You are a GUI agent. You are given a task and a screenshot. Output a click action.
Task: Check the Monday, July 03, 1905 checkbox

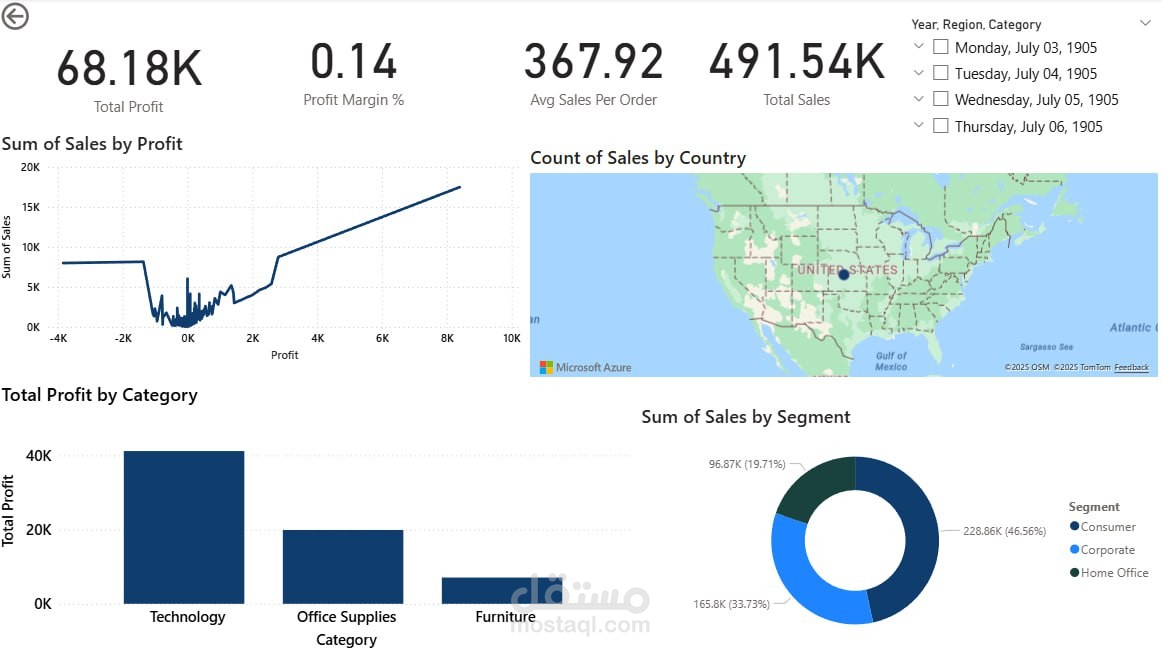click(940, 47)
